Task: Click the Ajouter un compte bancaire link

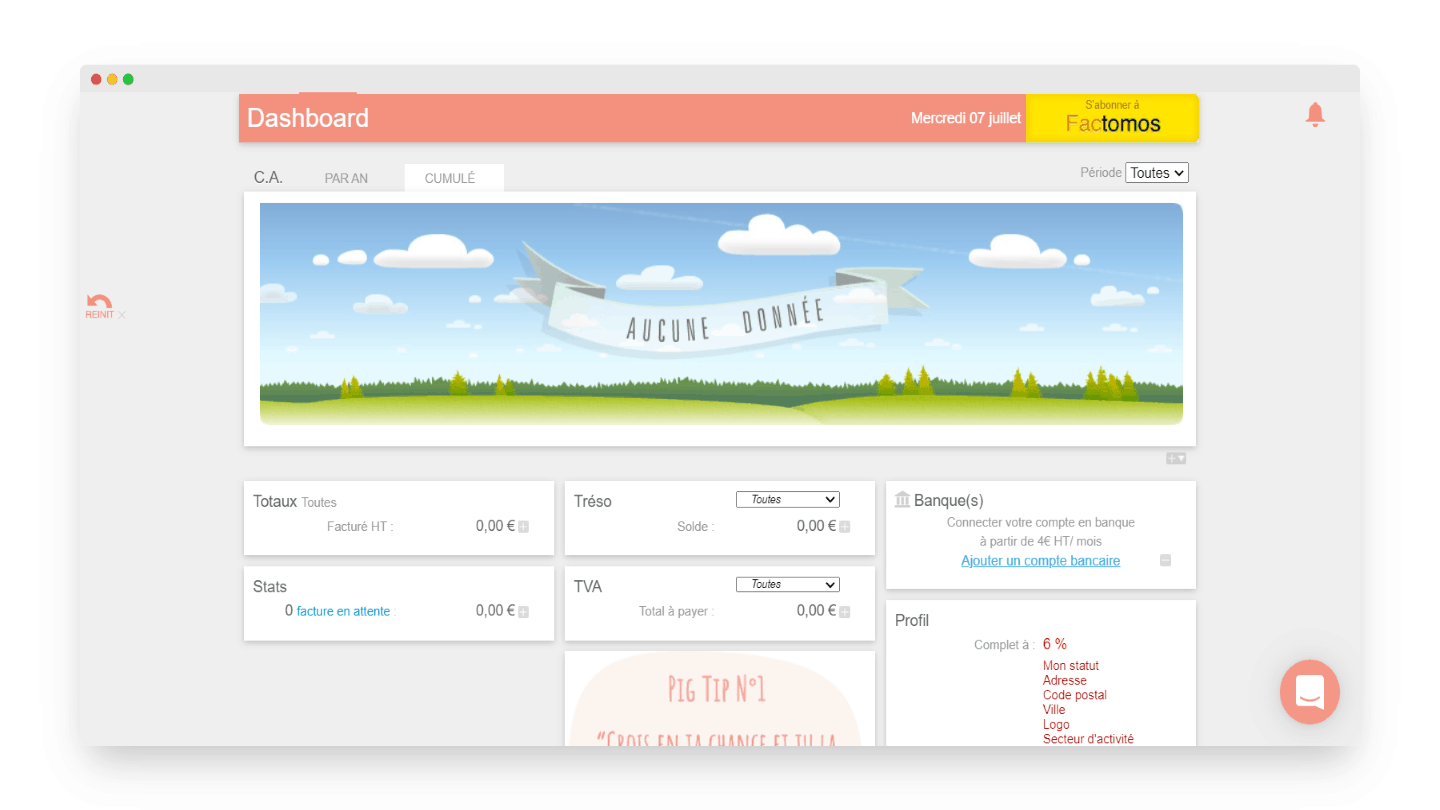Action: tap(1041, 561)
